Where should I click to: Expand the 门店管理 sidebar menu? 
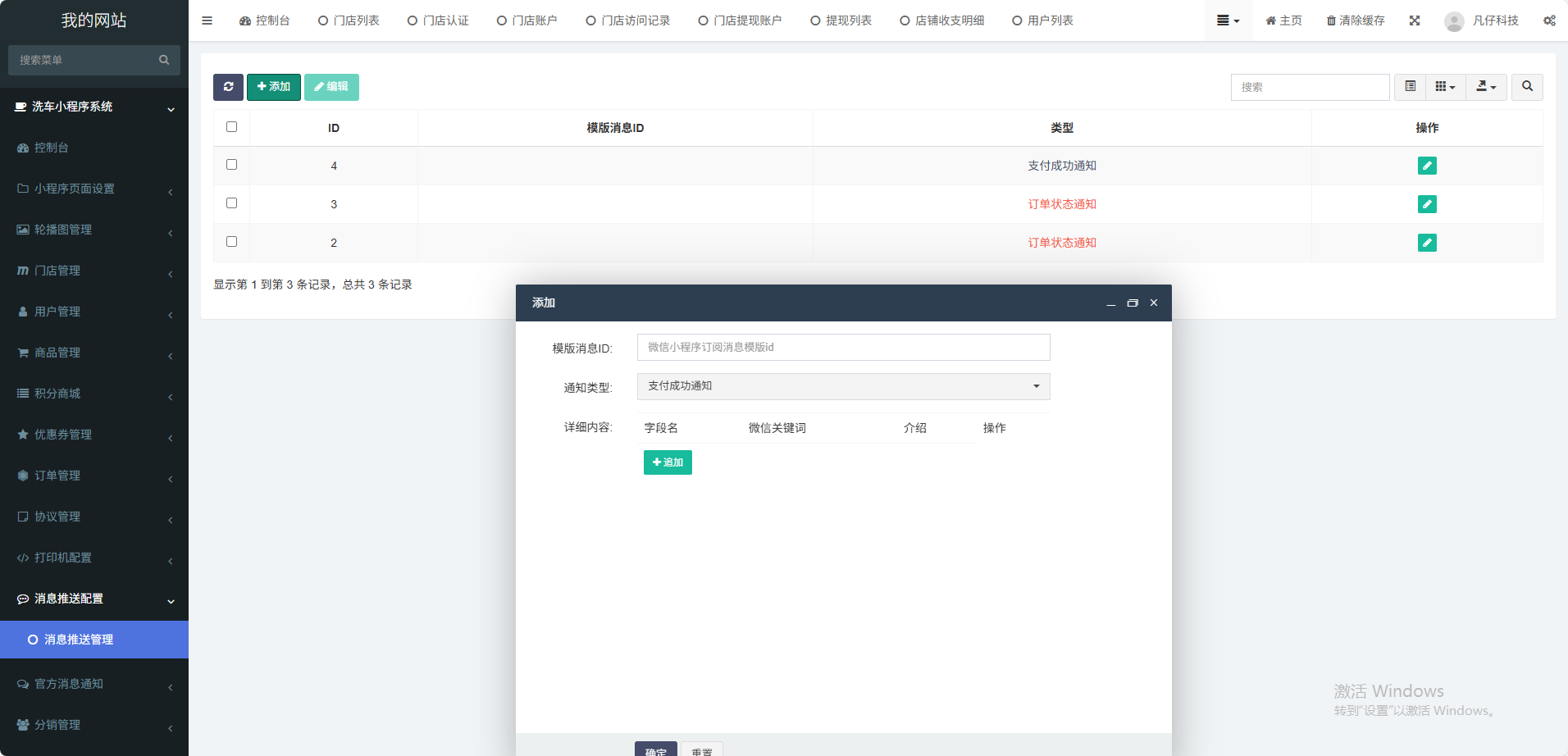94,271
